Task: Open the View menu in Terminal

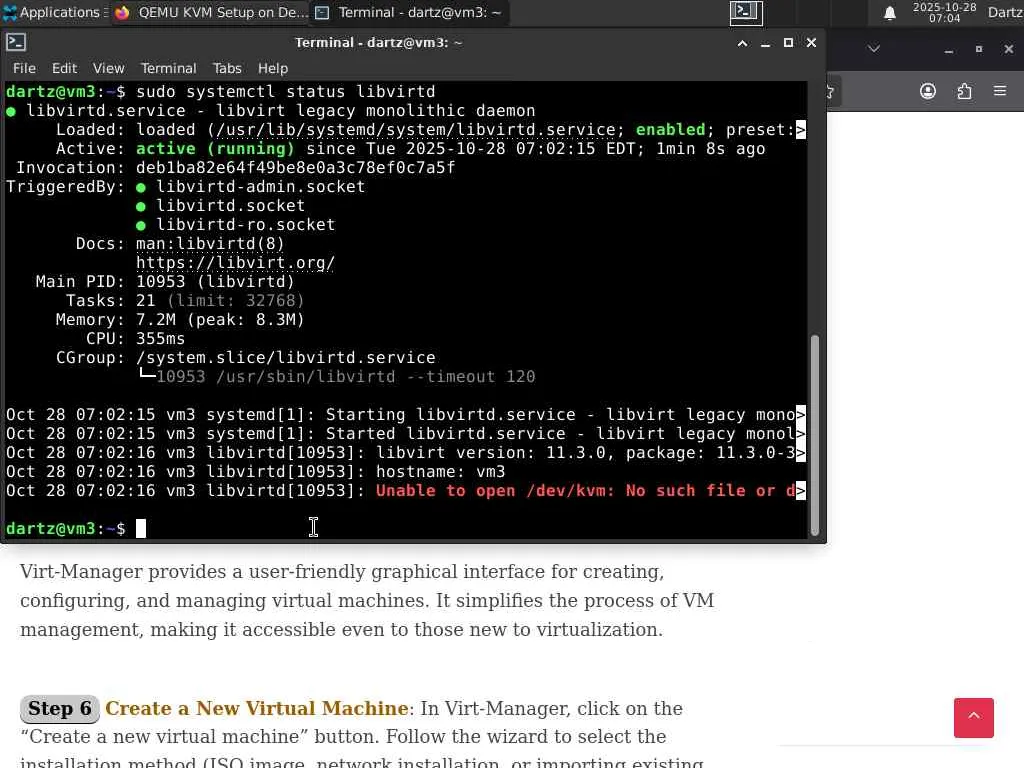Action: (x=108, y=68)
